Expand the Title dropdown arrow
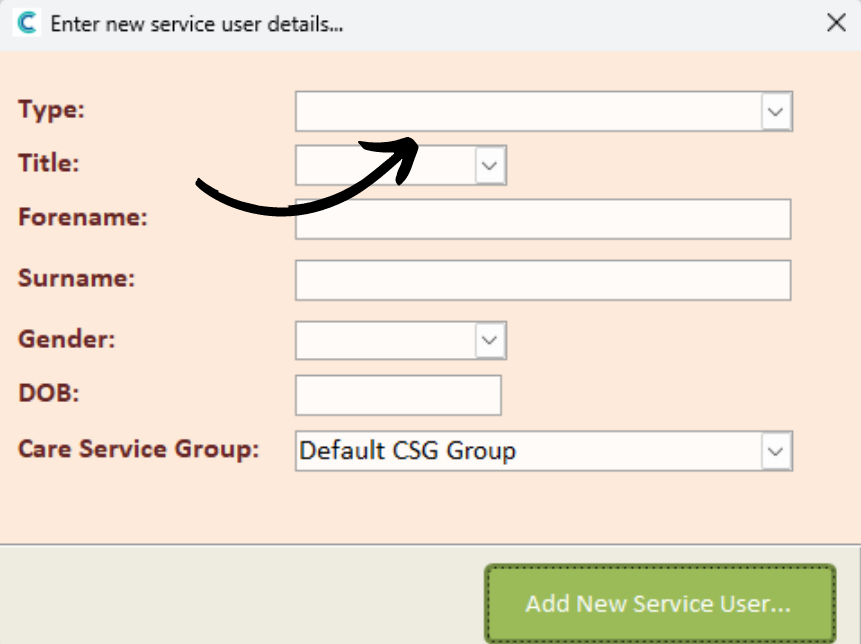 pos(490,165)
